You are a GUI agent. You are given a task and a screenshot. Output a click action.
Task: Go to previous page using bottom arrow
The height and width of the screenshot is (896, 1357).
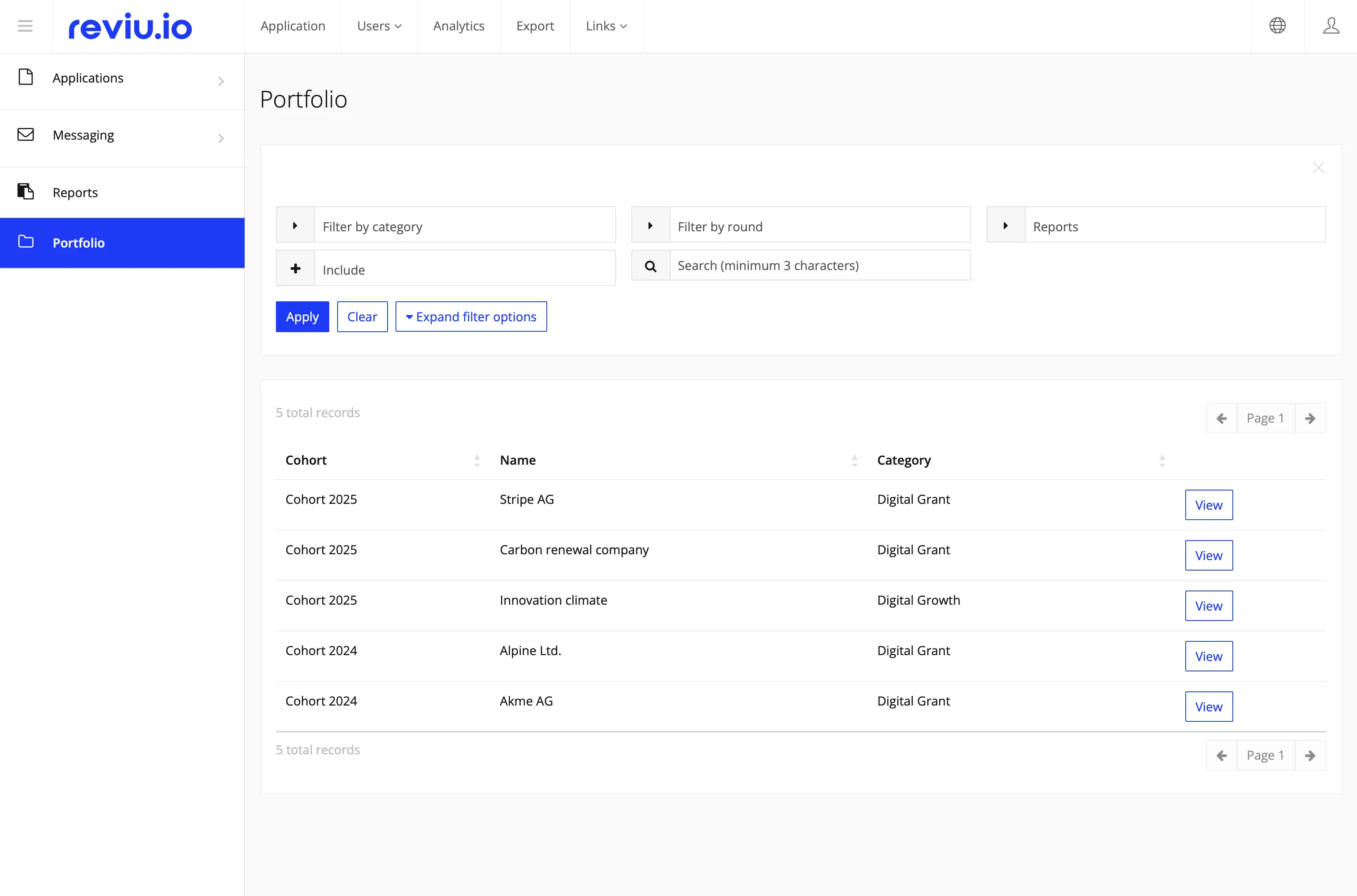pos(1222,756)
